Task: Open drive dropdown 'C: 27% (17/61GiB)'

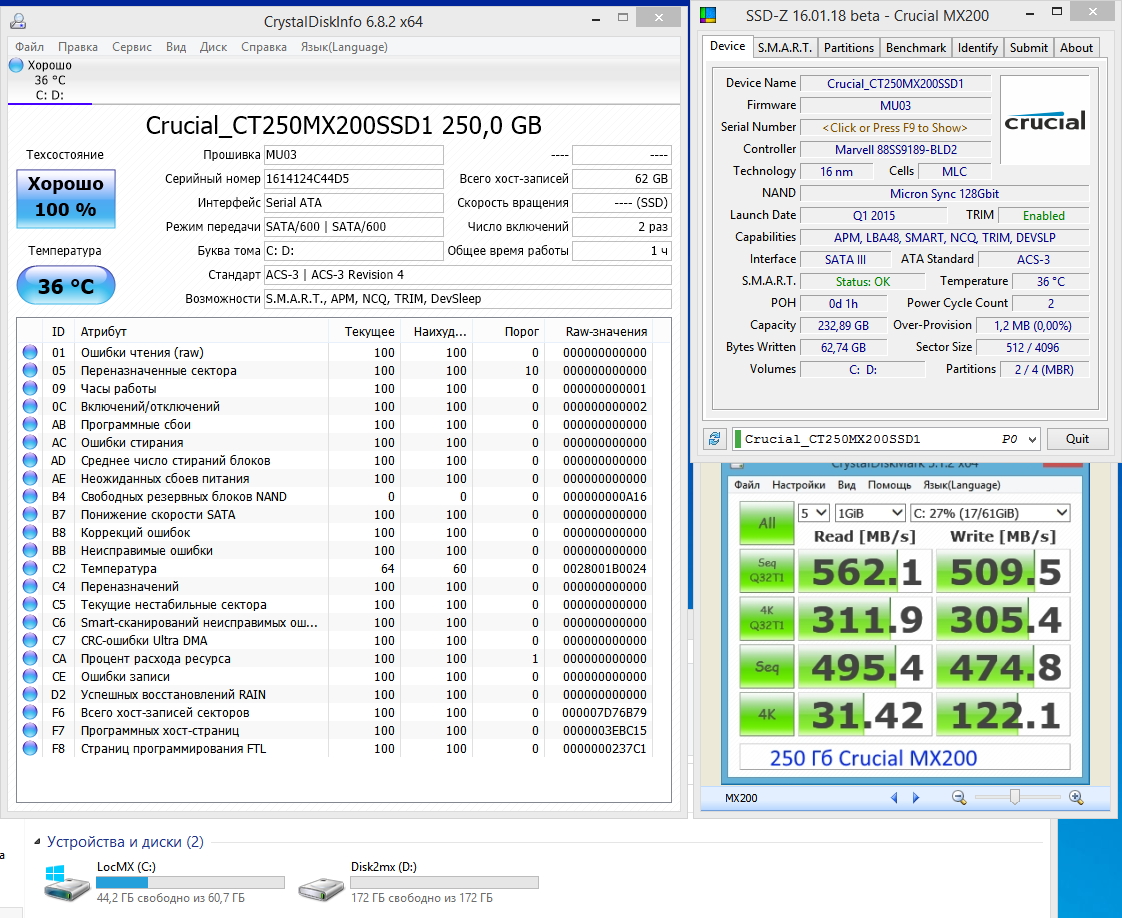Action: 990,513
